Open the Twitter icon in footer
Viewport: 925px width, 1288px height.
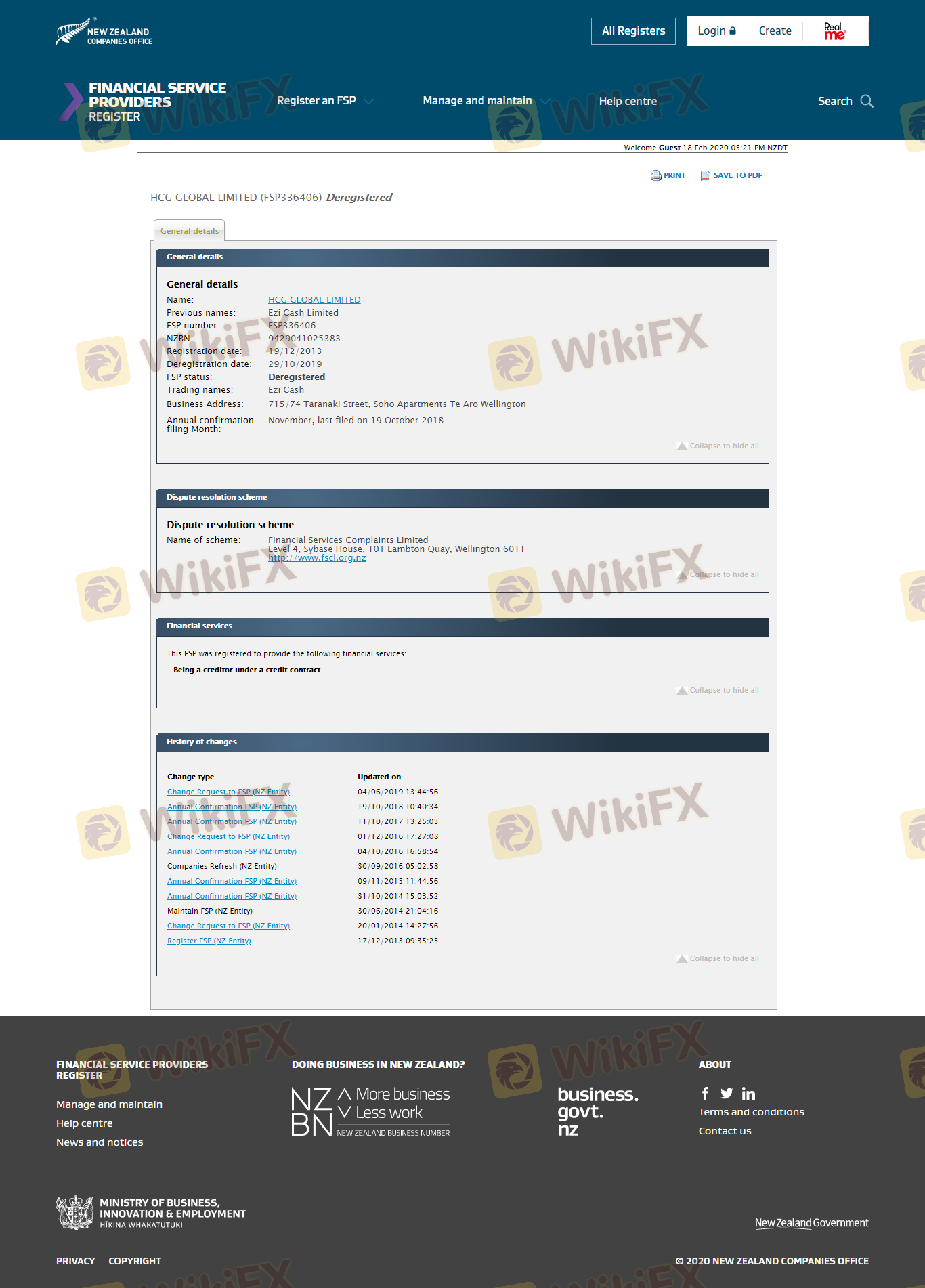[x=727, y=1093]
